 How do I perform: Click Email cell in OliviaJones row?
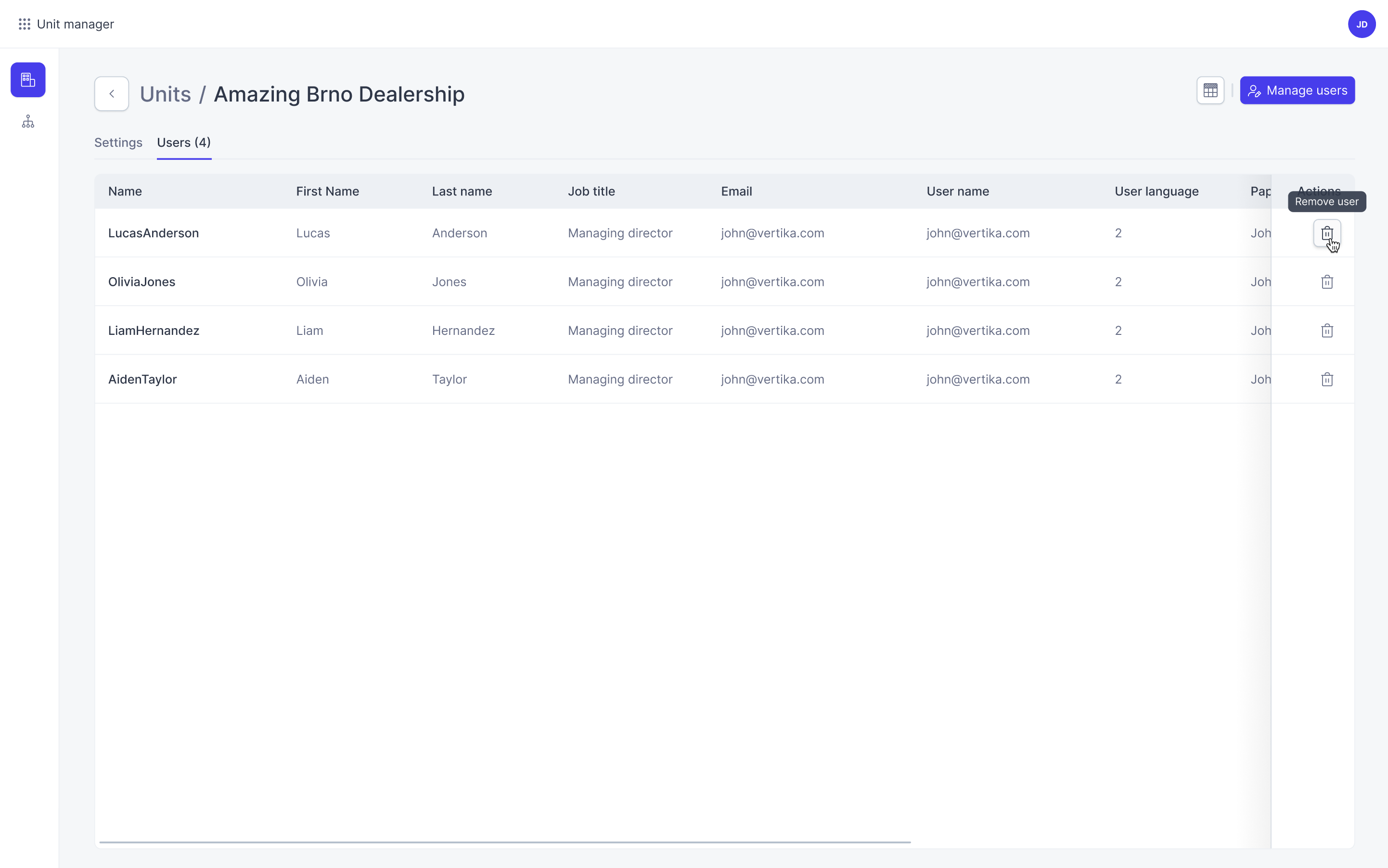pos(772,282)
